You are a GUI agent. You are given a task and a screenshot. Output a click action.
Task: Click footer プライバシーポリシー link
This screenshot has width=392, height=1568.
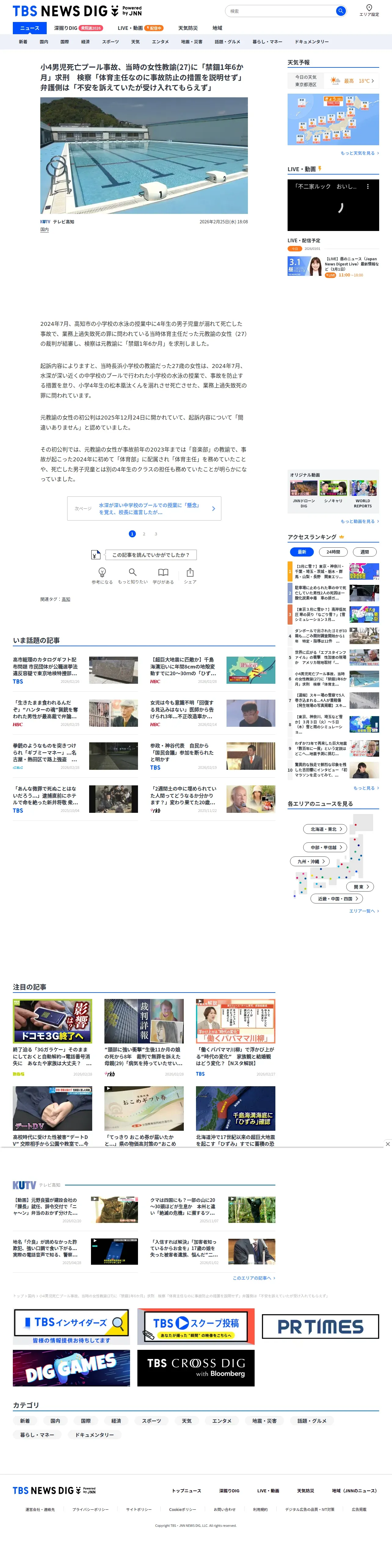coord(90,1509)
